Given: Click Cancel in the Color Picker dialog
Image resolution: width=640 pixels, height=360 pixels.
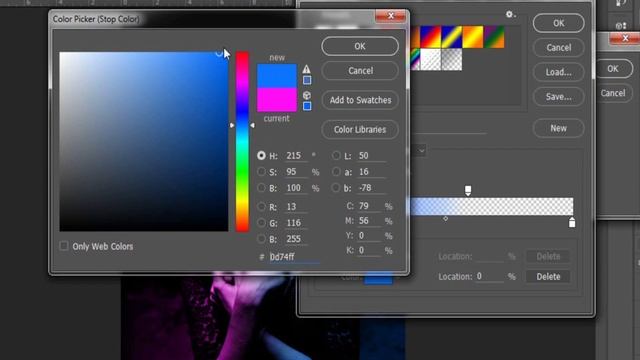Looking at the screenshot, I should coord(360,71).
